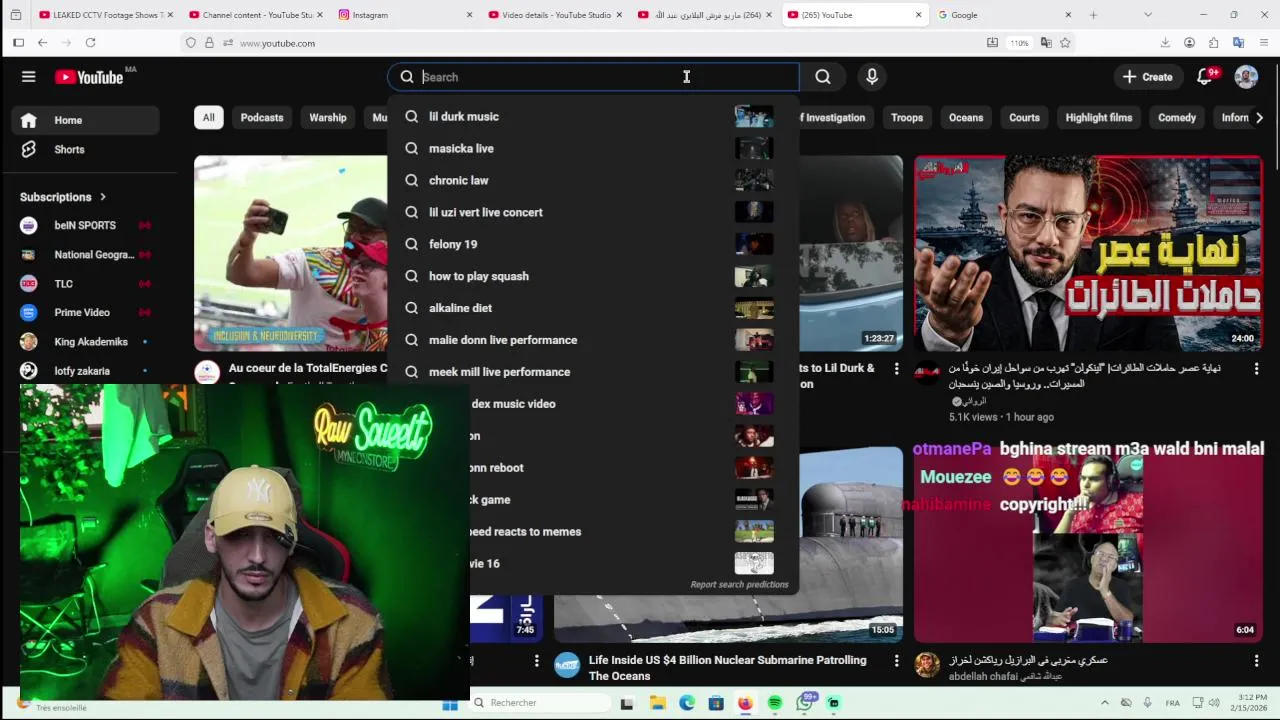Bookmark this page with the star
The height and width of the screenshot is (720, 1280).
1065,43
